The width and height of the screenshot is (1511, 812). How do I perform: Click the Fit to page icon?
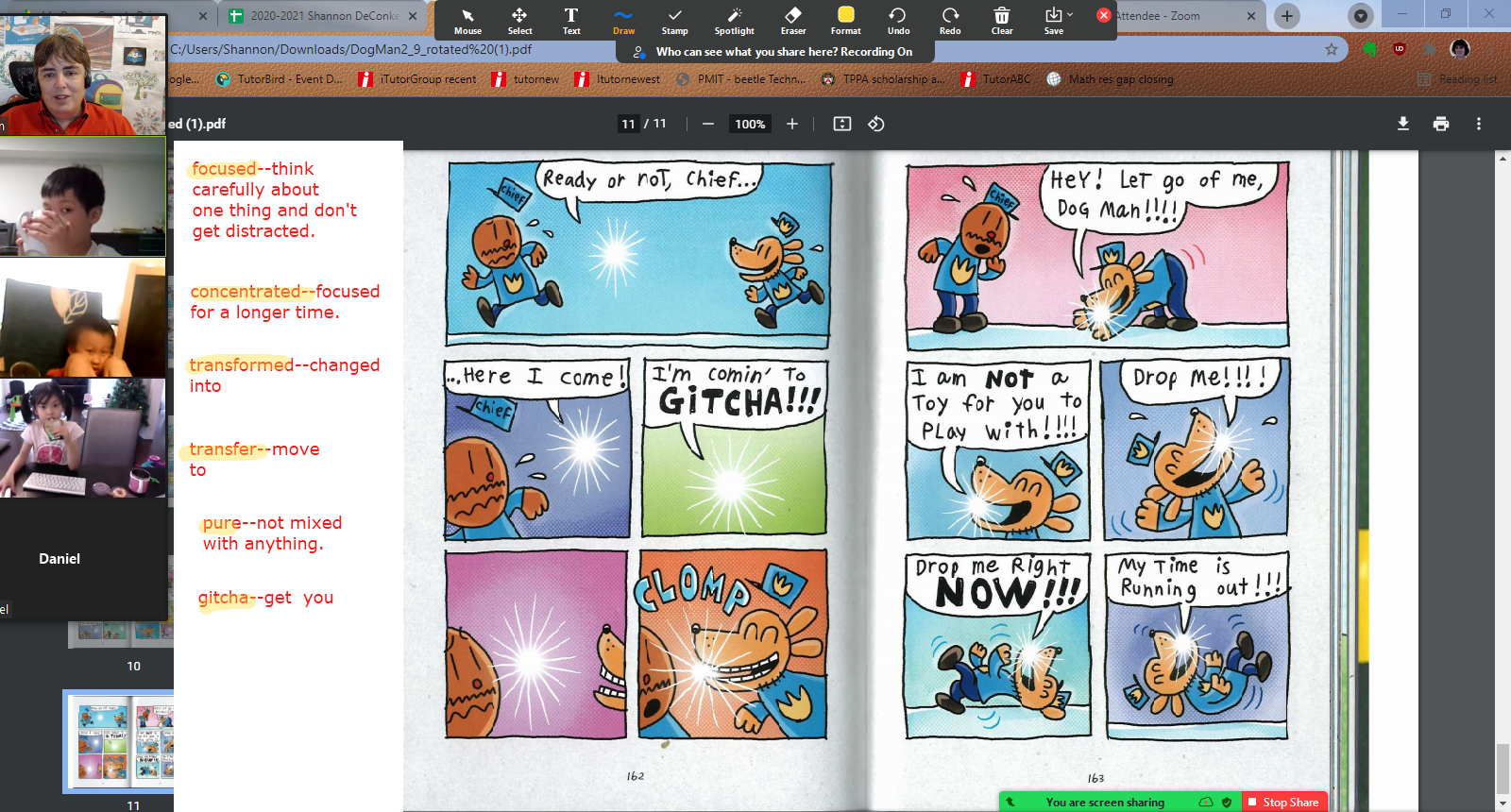(842, 124)
